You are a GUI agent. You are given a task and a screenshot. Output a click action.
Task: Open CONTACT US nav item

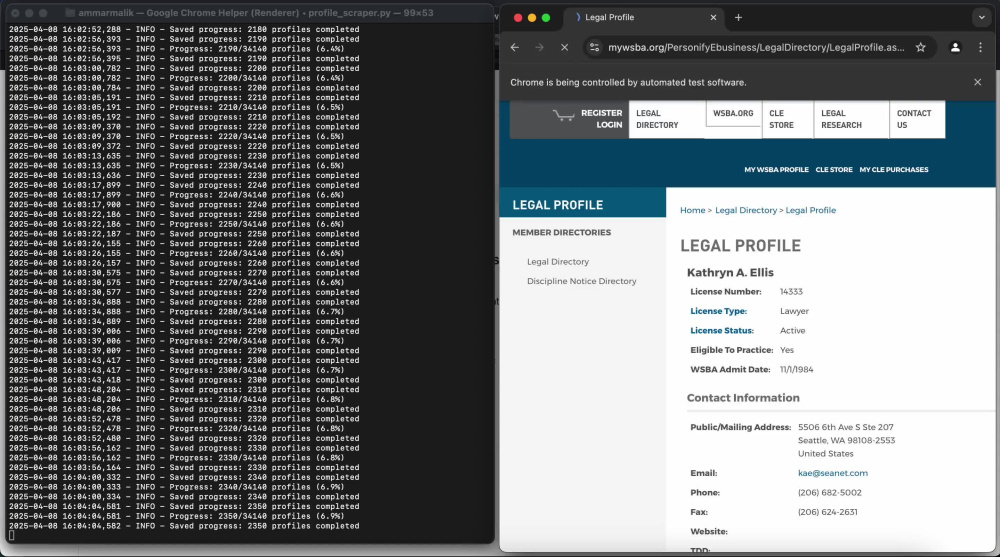[917, 119]
